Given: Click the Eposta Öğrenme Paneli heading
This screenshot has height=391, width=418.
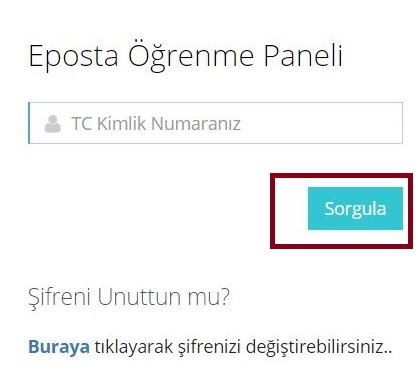Looking at the screenshot, I should tap(186, 56).
